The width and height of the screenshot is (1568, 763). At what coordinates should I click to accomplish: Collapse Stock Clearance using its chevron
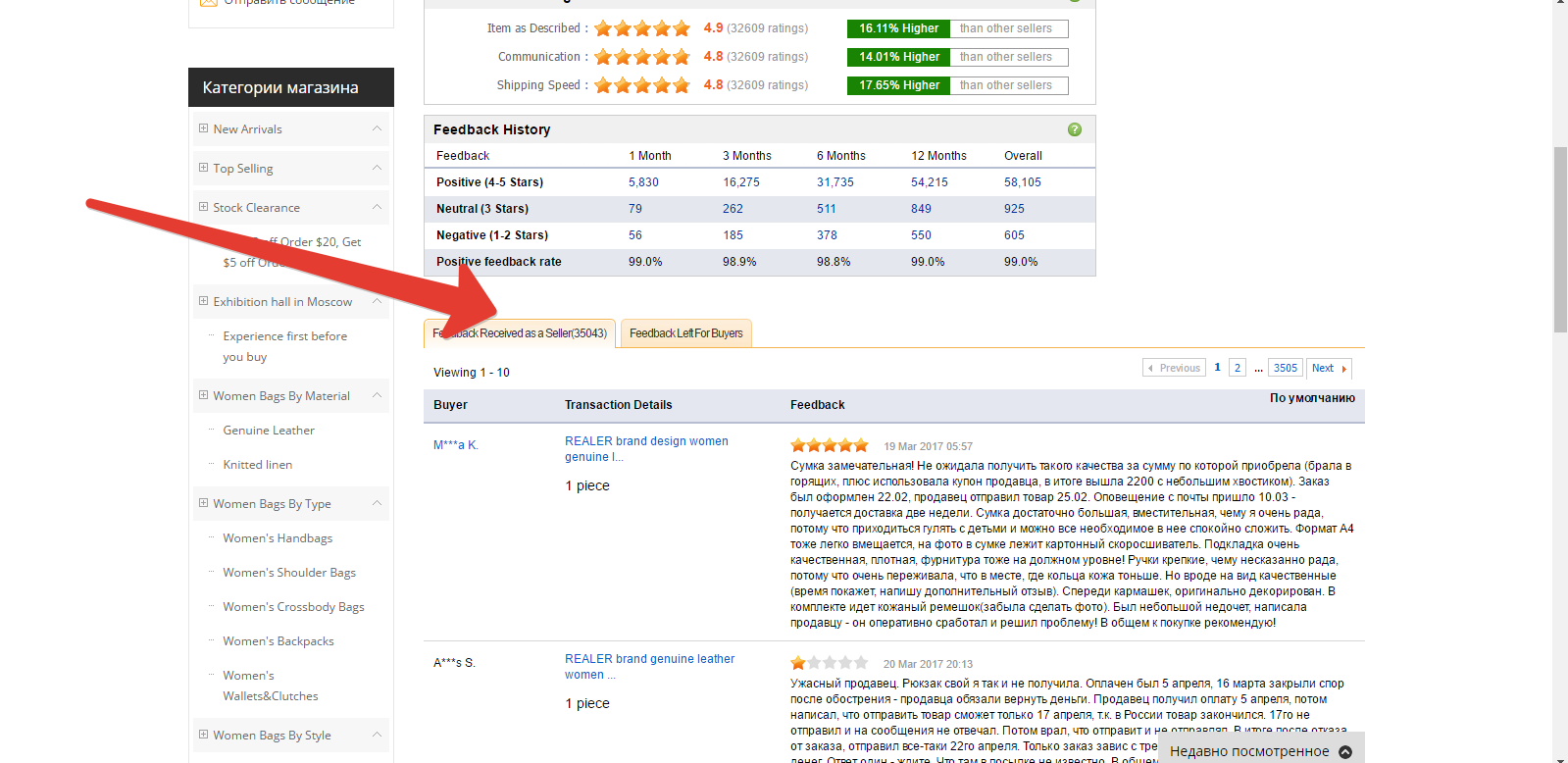tap(377, 207)
